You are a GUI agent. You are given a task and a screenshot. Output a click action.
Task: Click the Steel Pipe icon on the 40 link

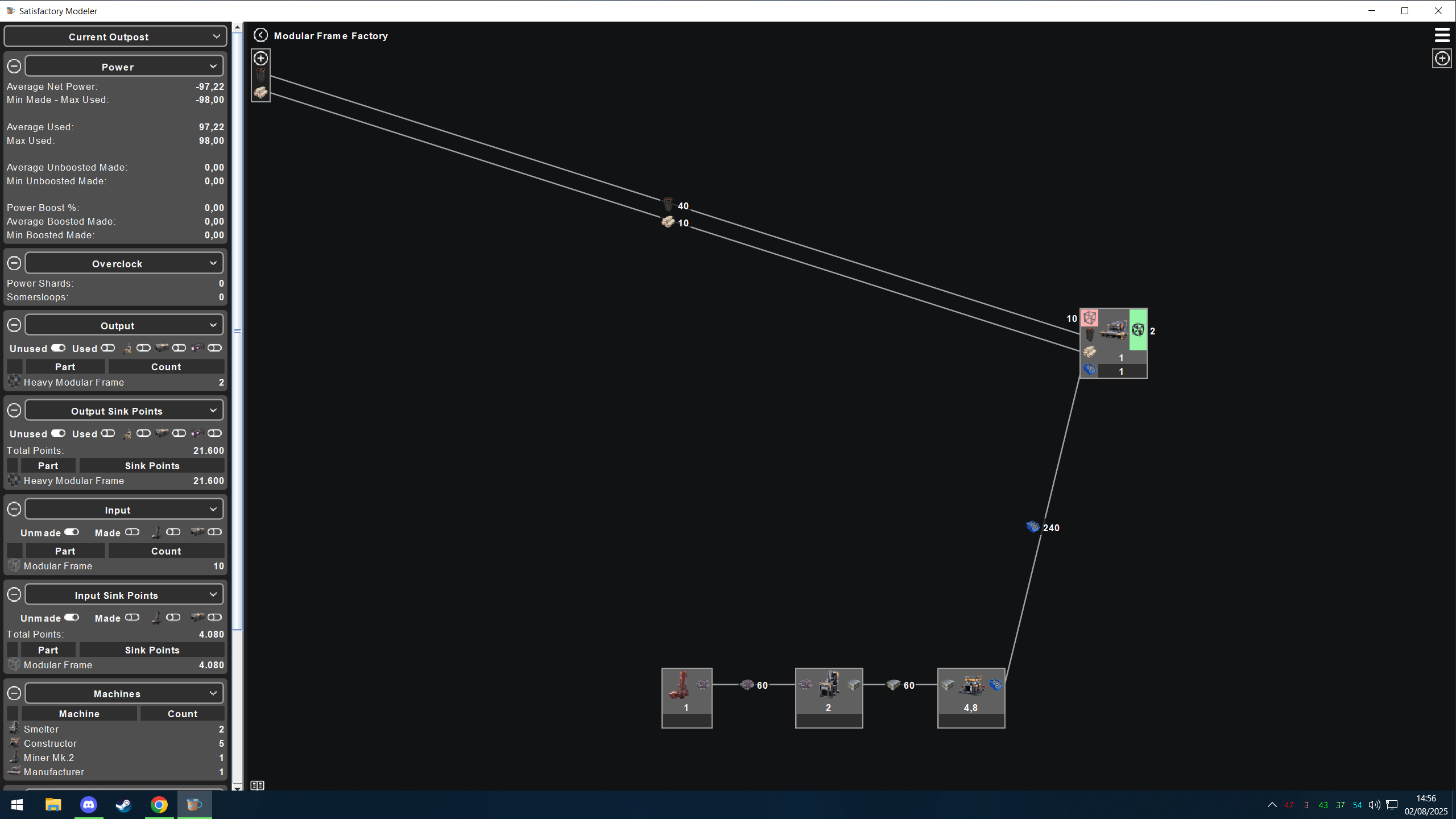[668, 205]
